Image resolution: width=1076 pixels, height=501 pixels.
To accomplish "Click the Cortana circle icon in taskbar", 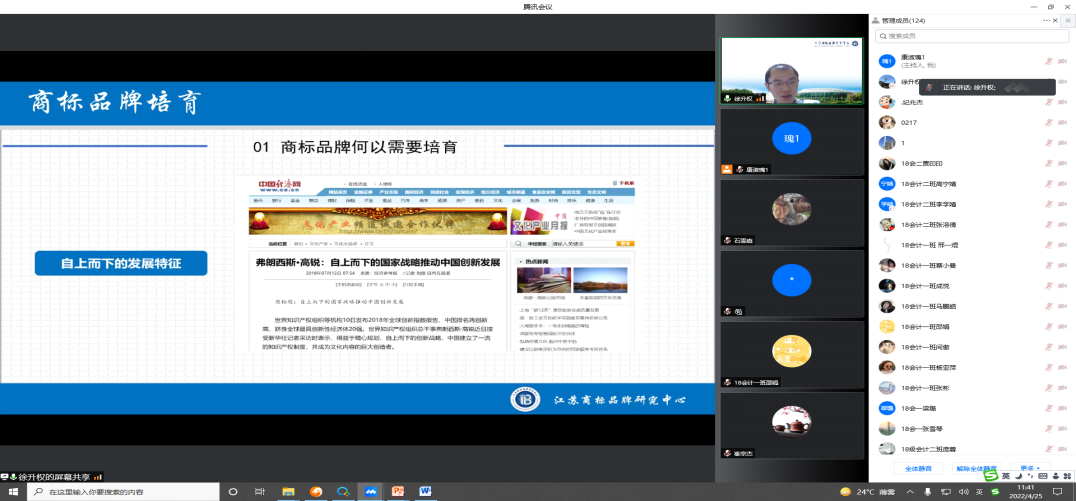I will pyautogui.click(x=233, y=491).
